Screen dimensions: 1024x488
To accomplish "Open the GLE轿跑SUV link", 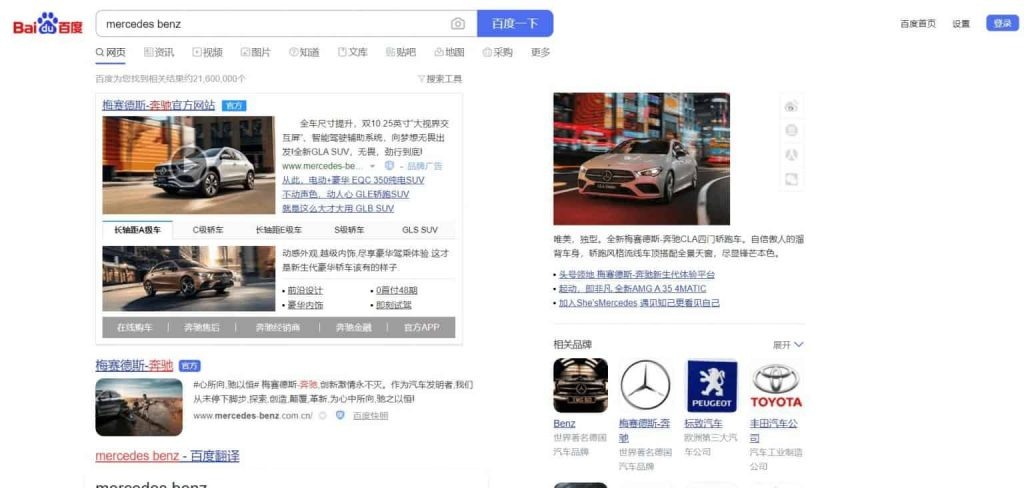I will click(345, 194).
